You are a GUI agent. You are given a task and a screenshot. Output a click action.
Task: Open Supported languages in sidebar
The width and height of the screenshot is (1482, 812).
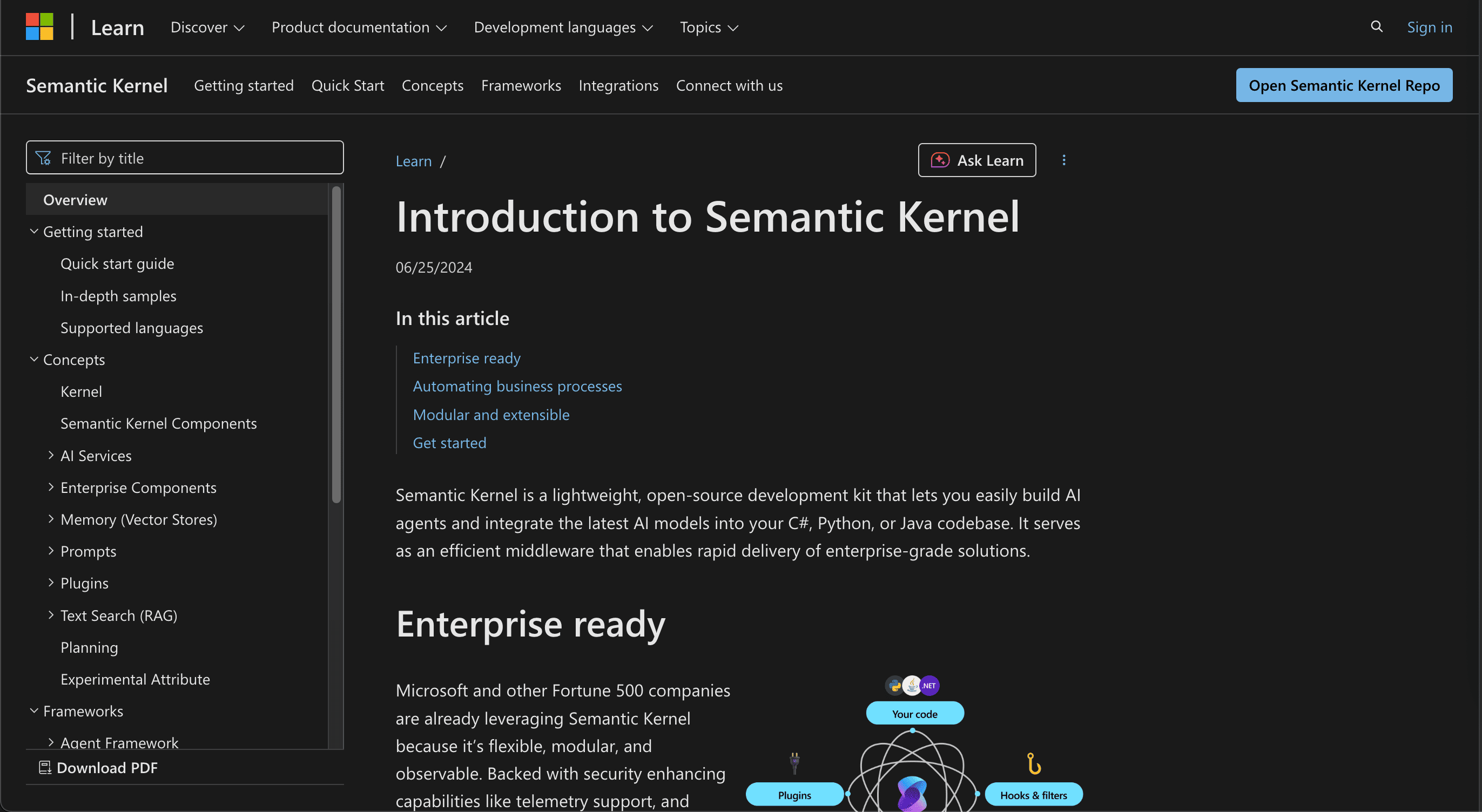132,327
